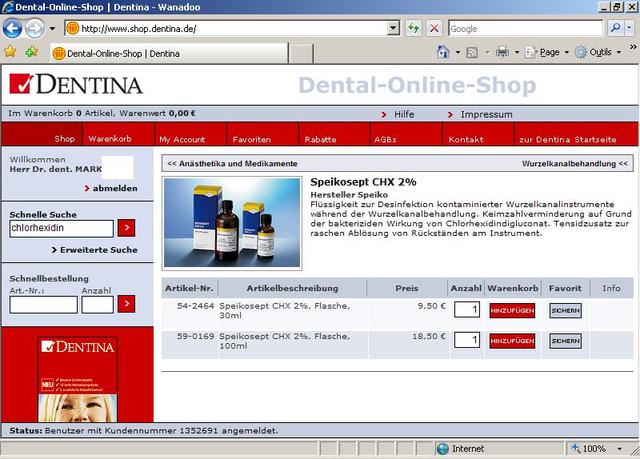640x459 pixels.
Task: Click Sichern for the 100ml bottle
Action: tap(565, 341)
